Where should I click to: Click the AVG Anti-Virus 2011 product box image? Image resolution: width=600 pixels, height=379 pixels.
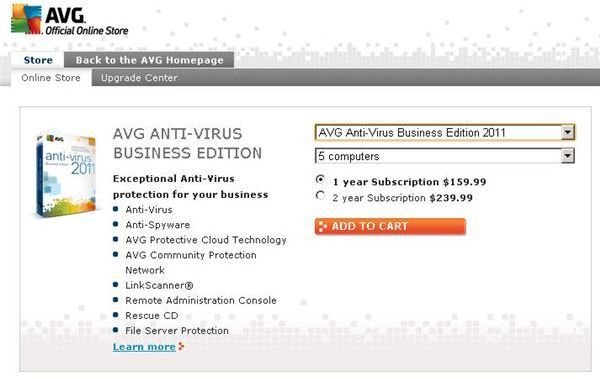coord(66,175)
